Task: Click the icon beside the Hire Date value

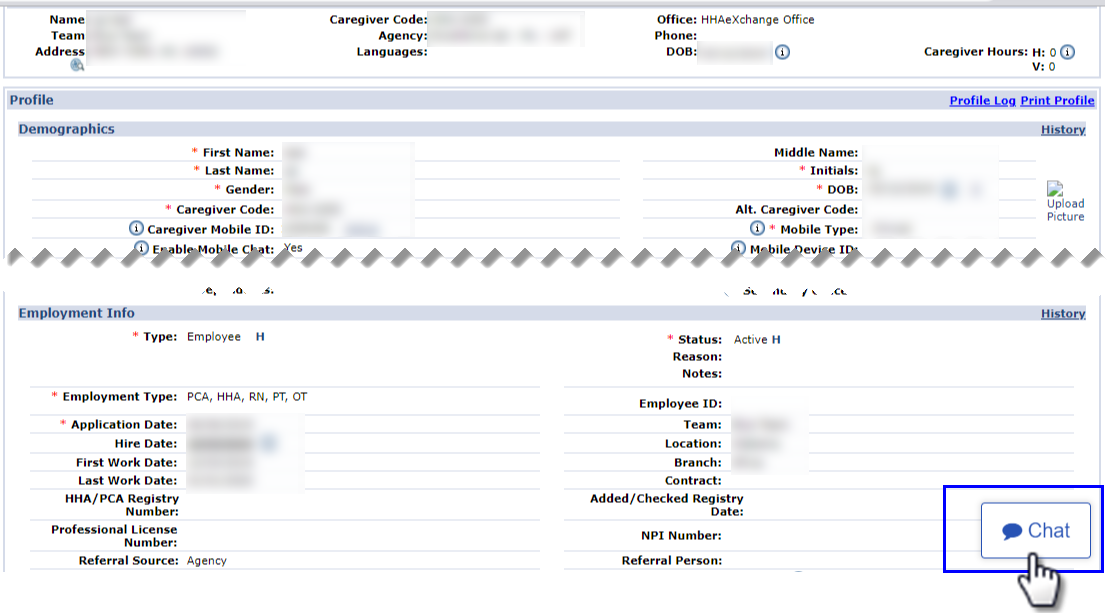Action: (x=268, y=443)
